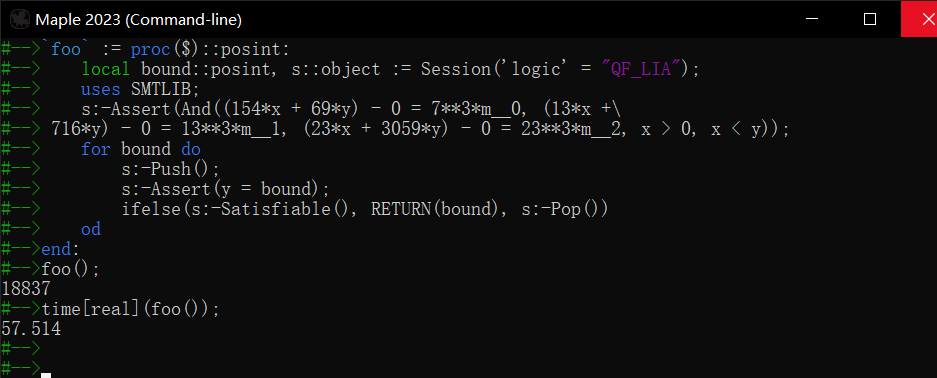Click the 'uses SMTLIB' line
Image resolution: width=937 pixels, height=378 pixels.
[x=140, y=90]
